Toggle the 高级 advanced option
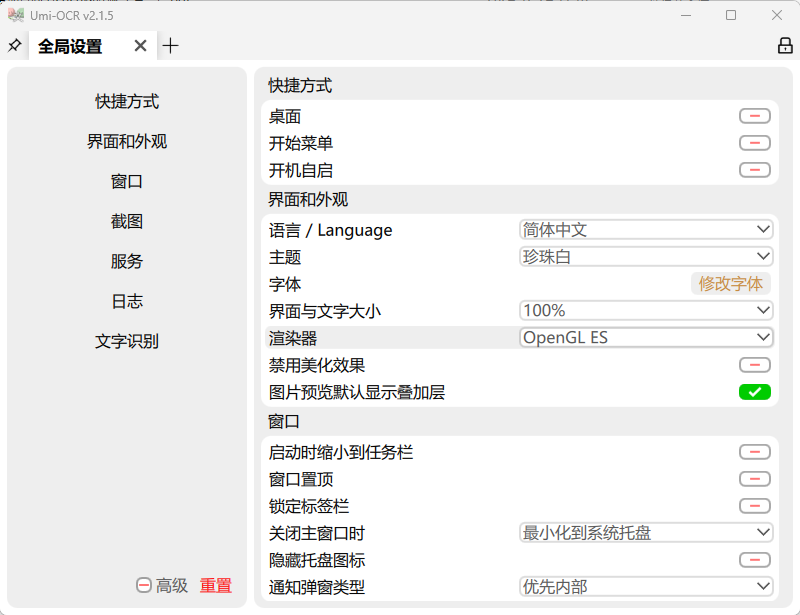The image size is (800, 615). click(x=162, y=585)
